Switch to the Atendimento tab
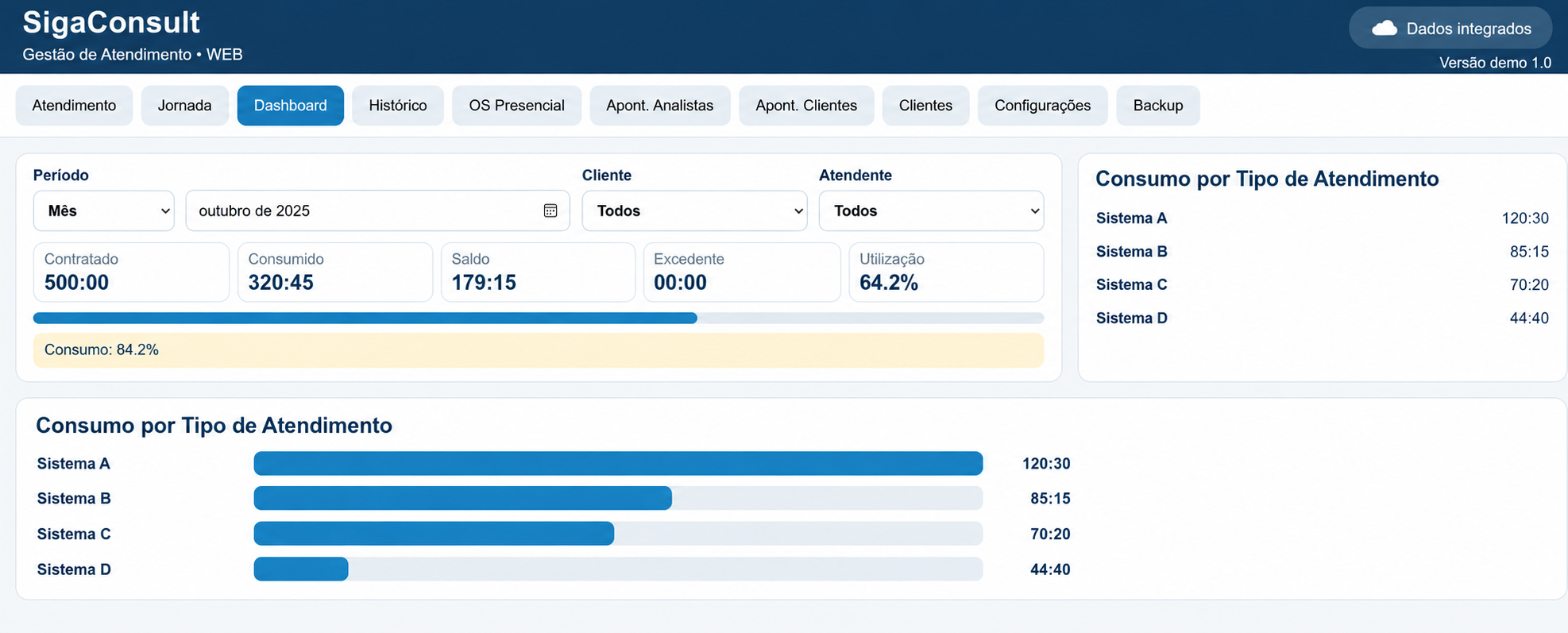This screenshot has height=633, width=1568. tap(74, 106)
